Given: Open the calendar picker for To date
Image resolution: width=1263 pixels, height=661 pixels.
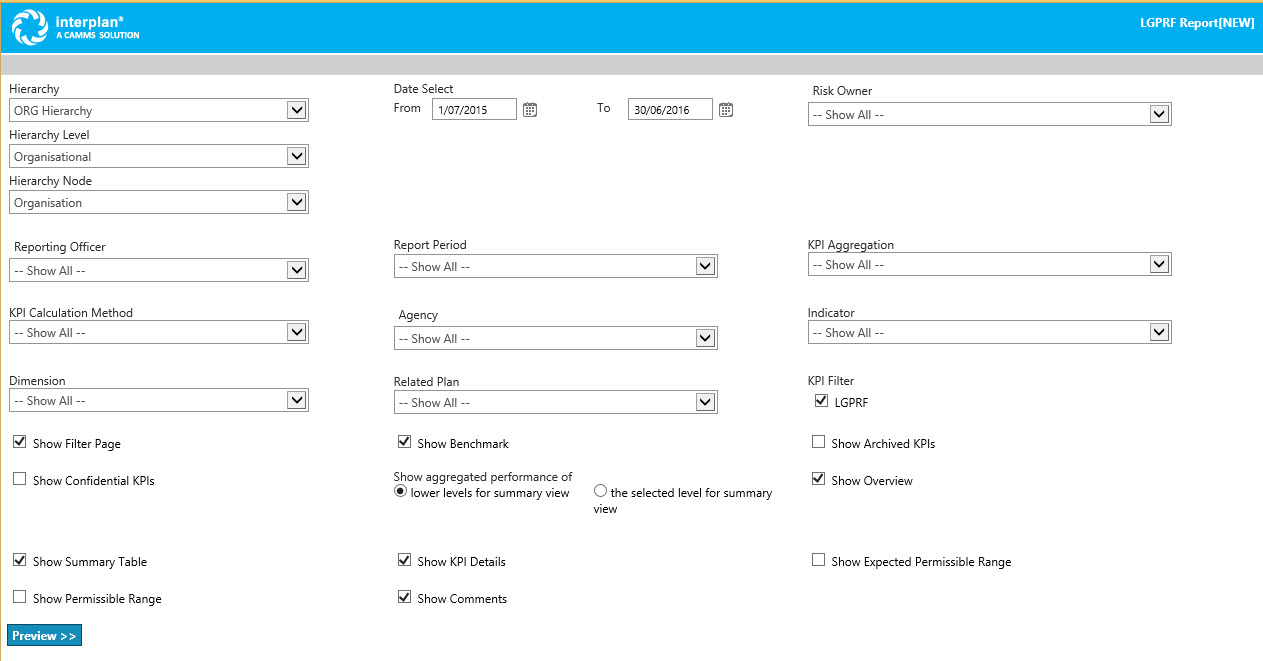Looking at the screenshot, I should (726, 110).
